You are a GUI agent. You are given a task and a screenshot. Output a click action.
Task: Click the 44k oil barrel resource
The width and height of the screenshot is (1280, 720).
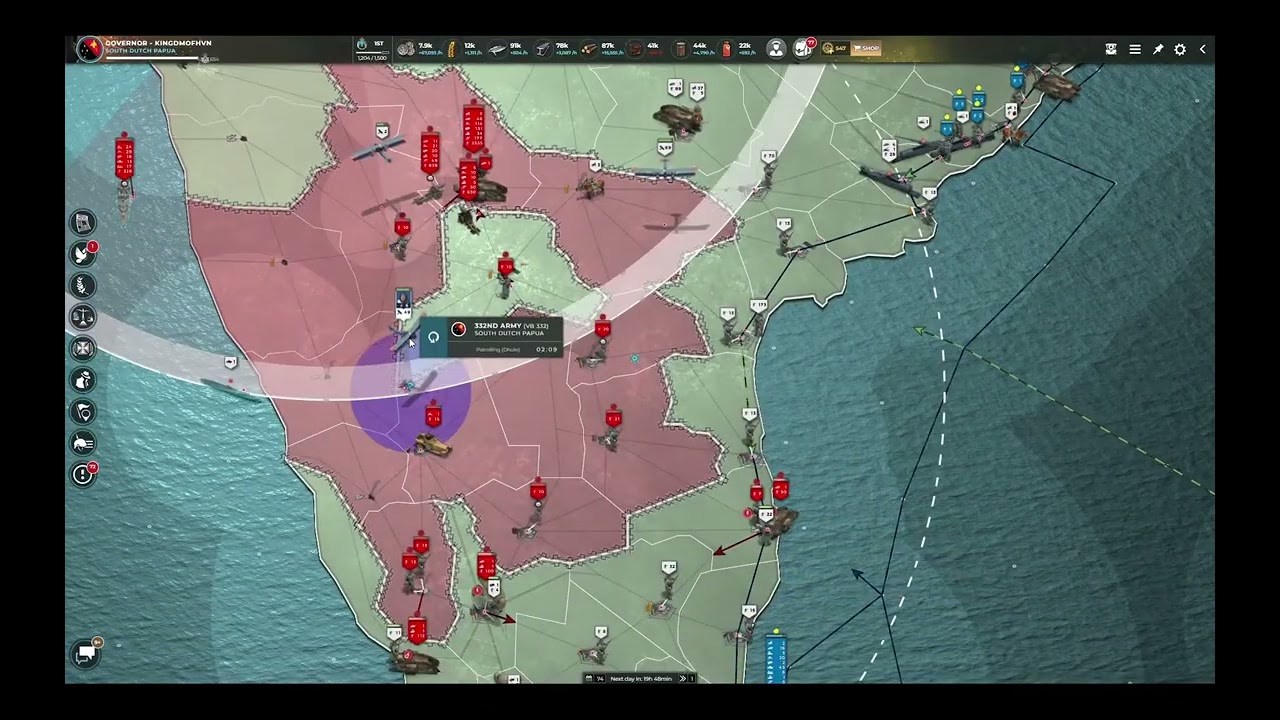(681, 48)
